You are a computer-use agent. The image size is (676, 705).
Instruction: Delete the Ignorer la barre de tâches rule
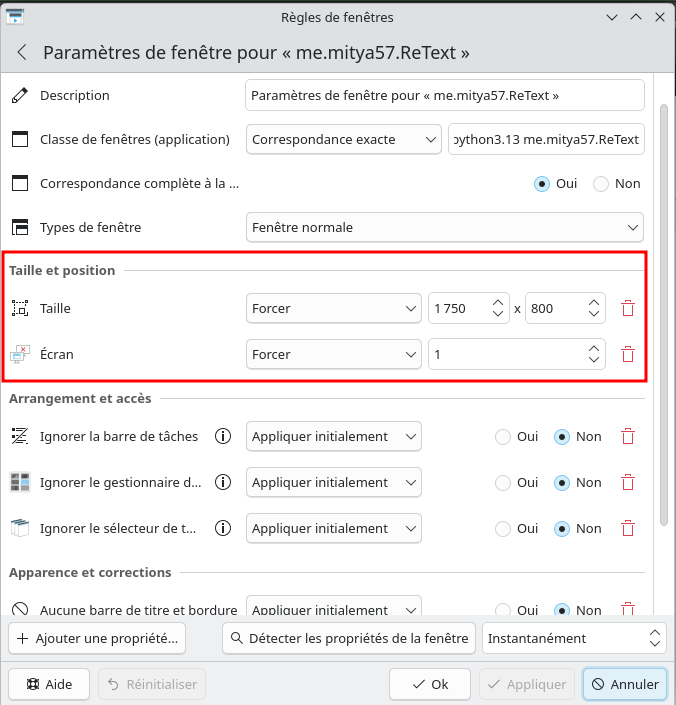point(628,437)
